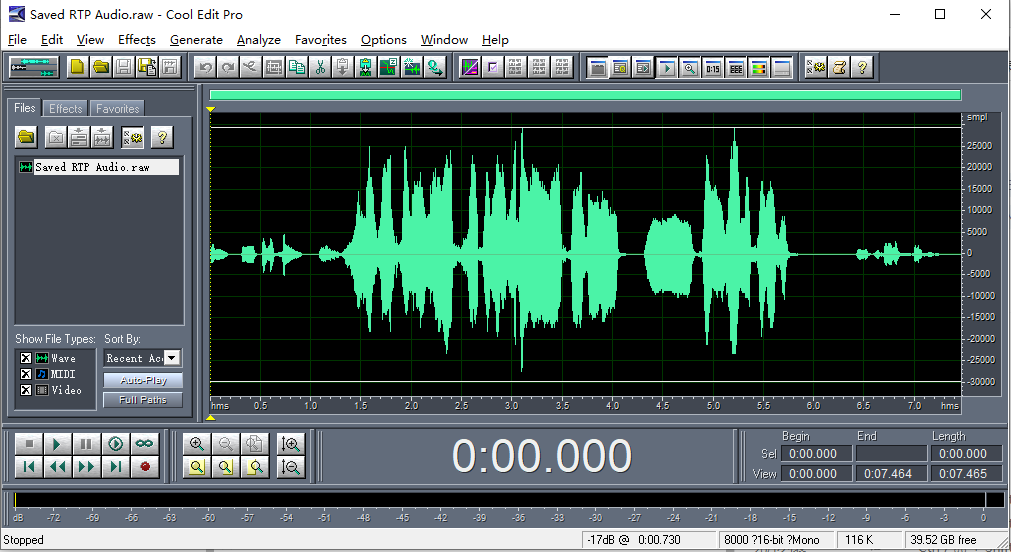Screen dimensions: 1011x552
Task: Click the Fast Forward double-arrow button
Action: point(86,466)
